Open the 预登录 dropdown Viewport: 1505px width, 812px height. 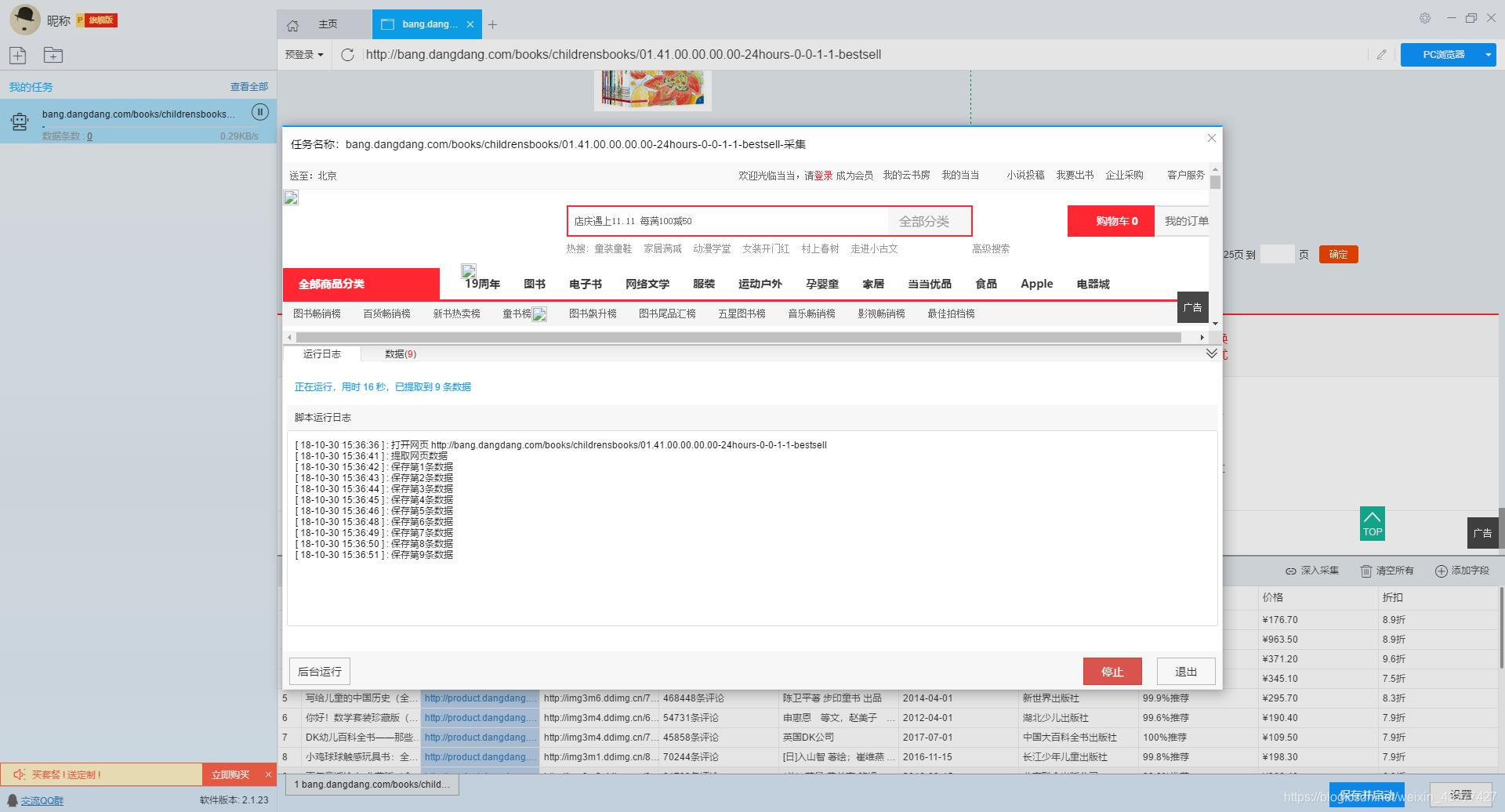click(304, 55)
